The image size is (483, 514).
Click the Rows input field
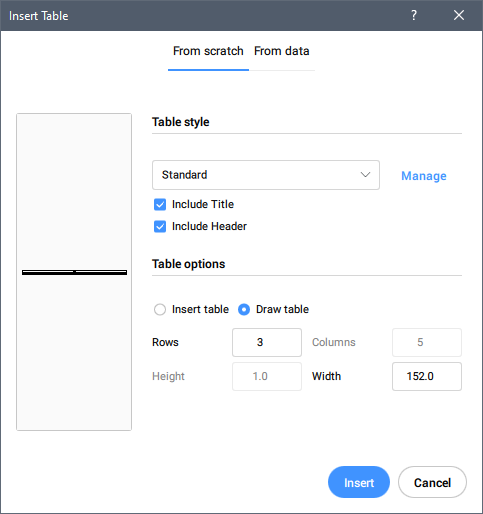click(267, 342)
